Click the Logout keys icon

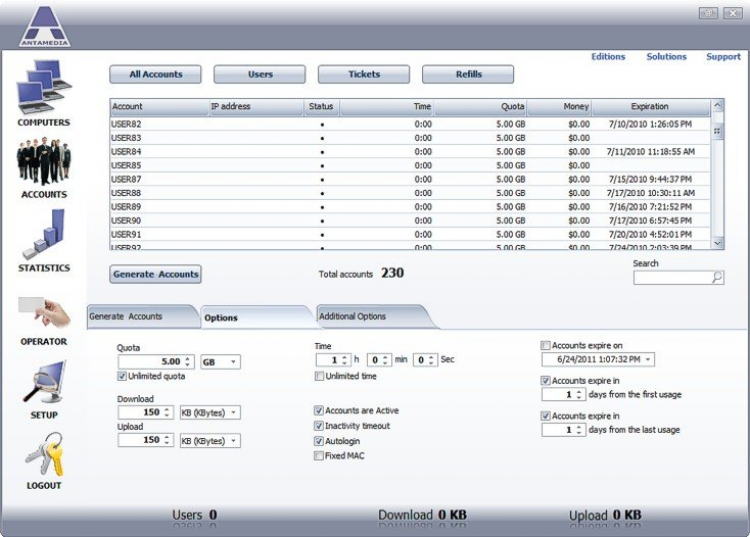(x=43, y=455)
